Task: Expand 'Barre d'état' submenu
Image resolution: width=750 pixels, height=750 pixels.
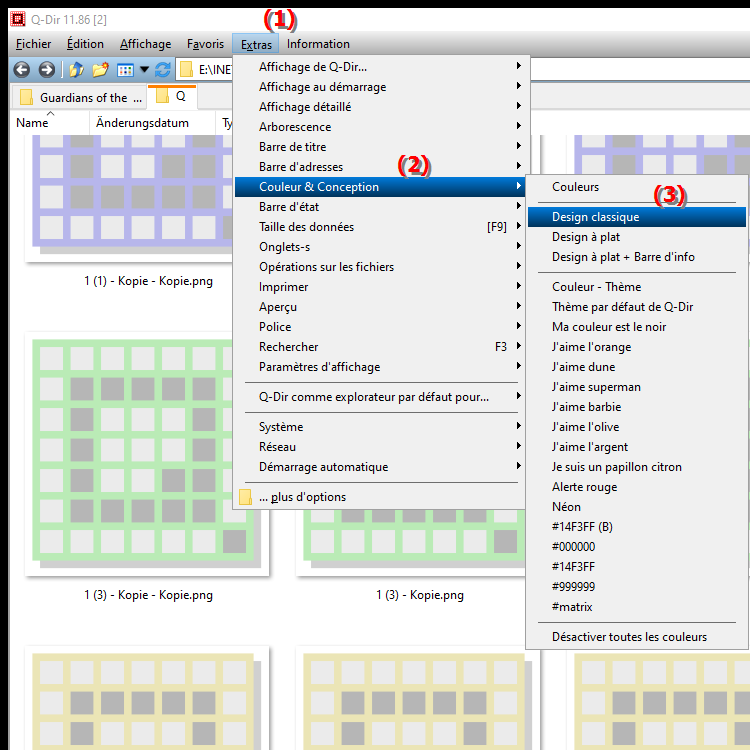Action: pos(381,207)
